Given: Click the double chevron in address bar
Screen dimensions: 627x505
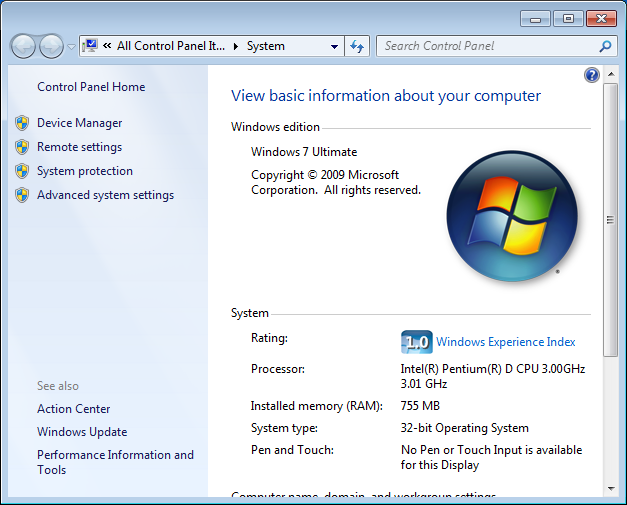Looking at the screenshot, I should pyautogui.click(x=106, y=46).
